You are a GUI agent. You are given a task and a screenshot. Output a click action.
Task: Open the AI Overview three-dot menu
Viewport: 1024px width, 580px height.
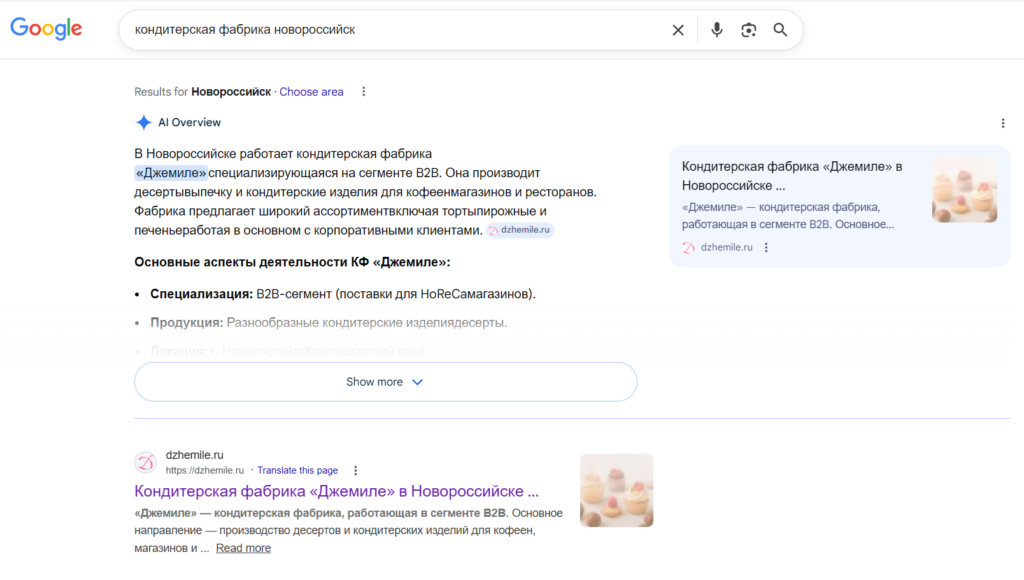pyautogui.click(x=1002, y=123)
